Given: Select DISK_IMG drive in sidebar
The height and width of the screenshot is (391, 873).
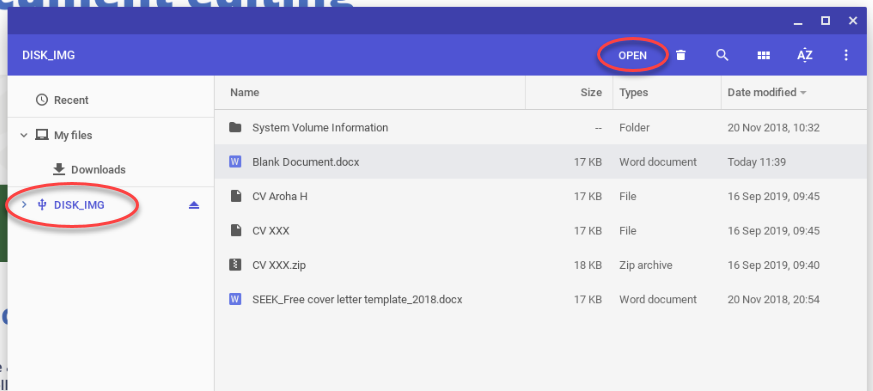Looking at the screenshot, I should [79, 205].
